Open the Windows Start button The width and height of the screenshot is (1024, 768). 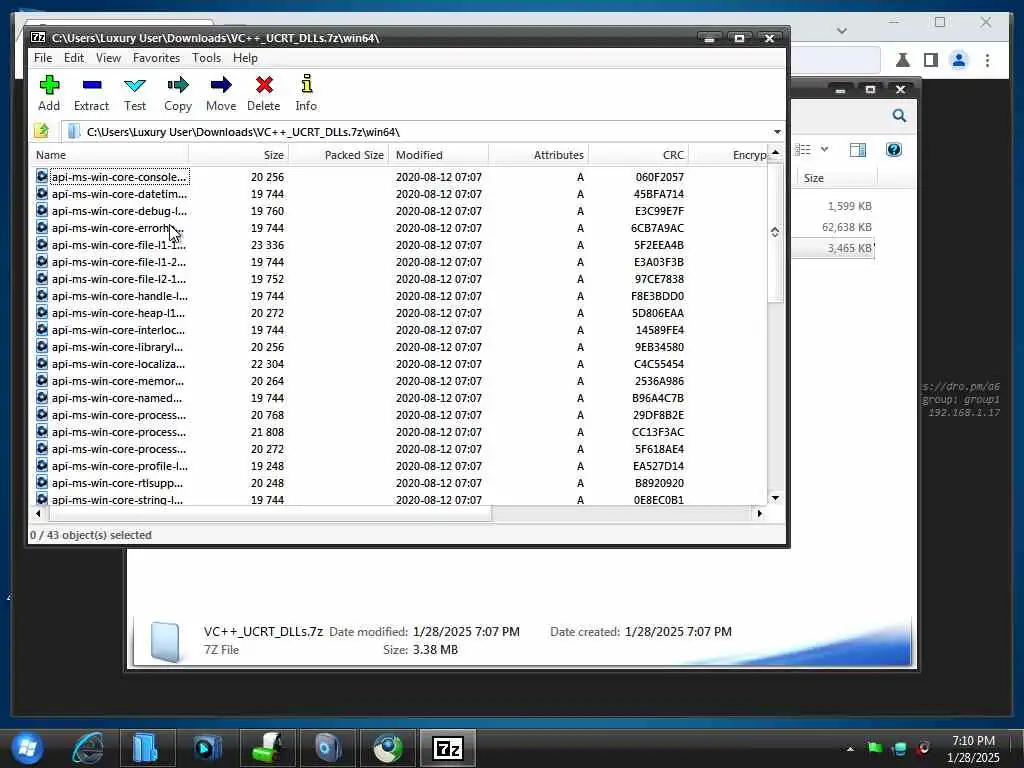[27, 748]
